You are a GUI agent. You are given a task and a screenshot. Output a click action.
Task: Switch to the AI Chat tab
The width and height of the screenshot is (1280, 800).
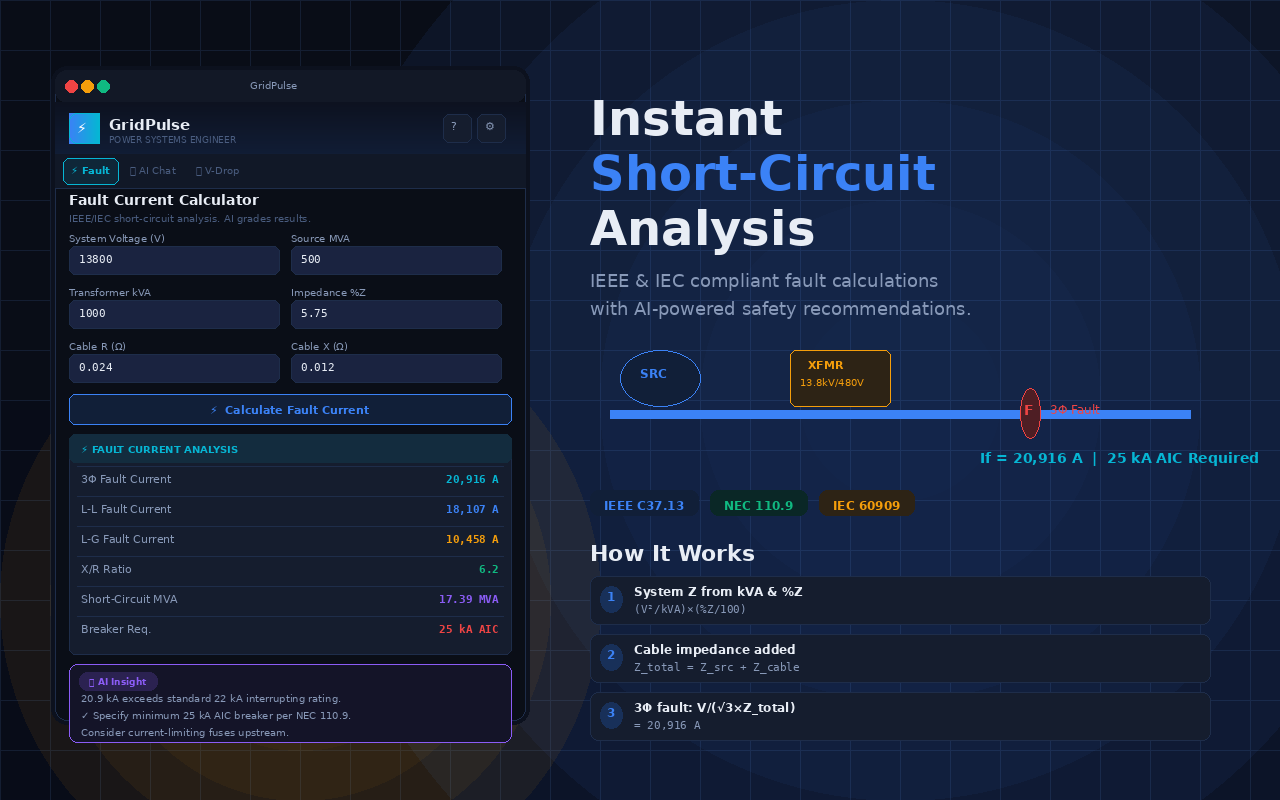pos(153,171)
